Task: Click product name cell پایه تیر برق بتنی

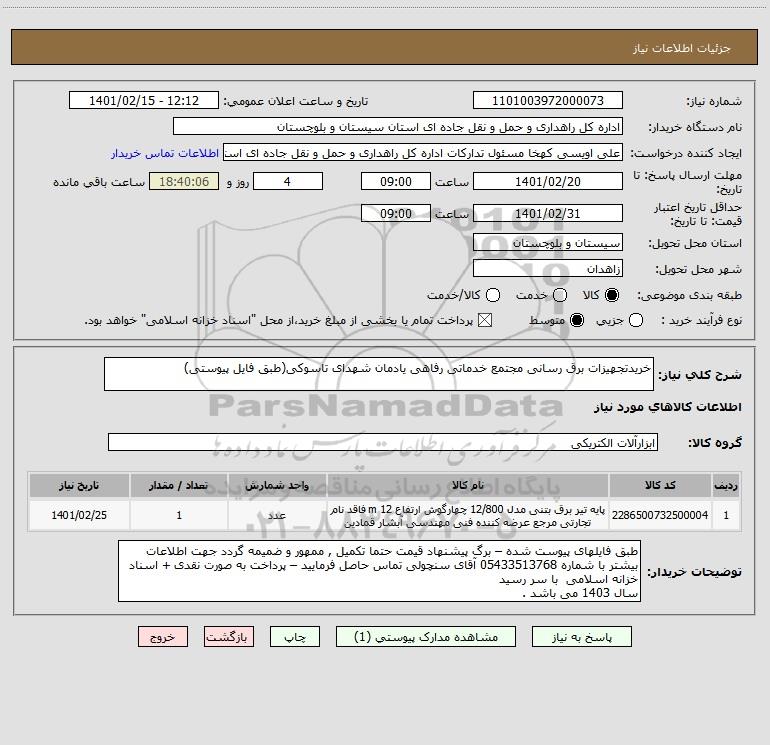Action: tap(468, 515)
